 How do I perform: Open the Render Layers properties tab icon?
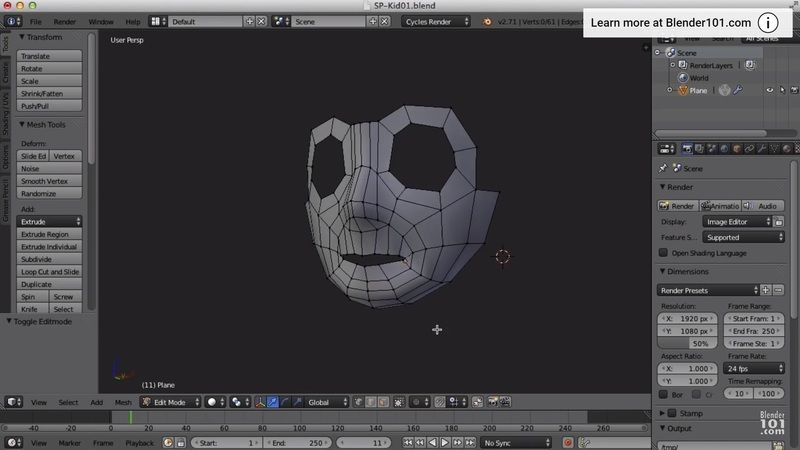[699, 149]
